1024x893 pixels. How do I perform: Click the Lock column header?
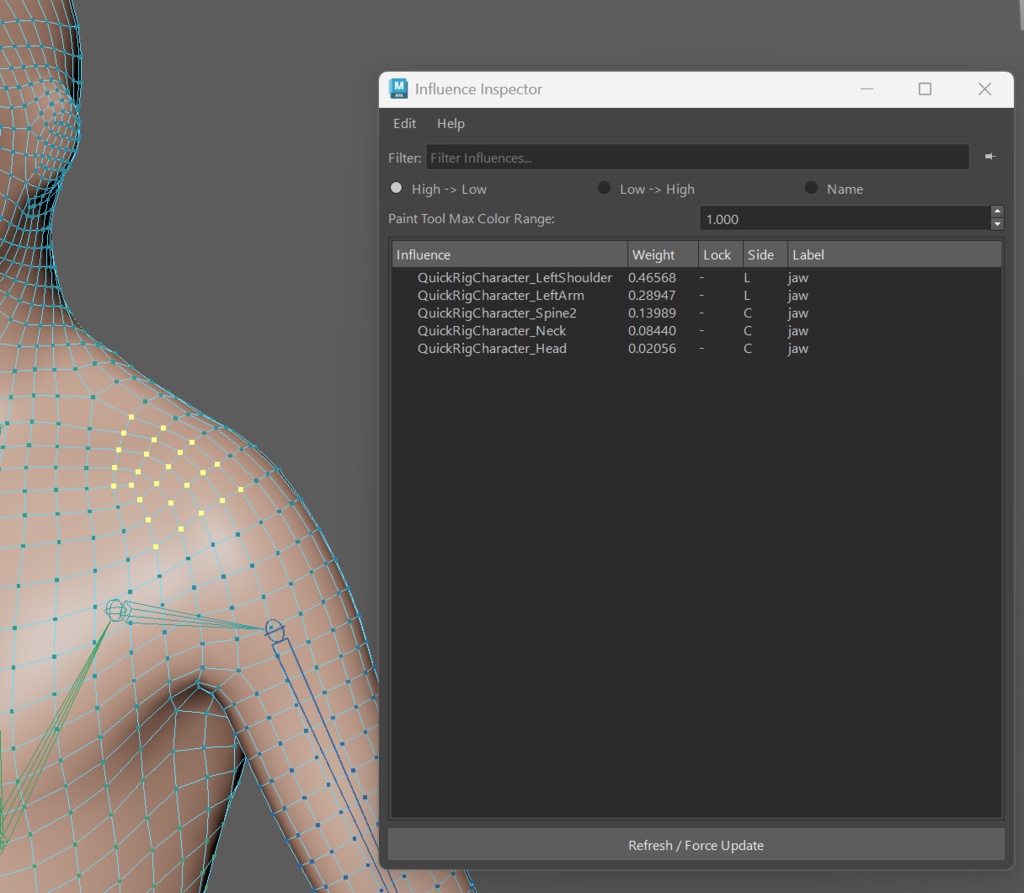(x=717, y=254)
